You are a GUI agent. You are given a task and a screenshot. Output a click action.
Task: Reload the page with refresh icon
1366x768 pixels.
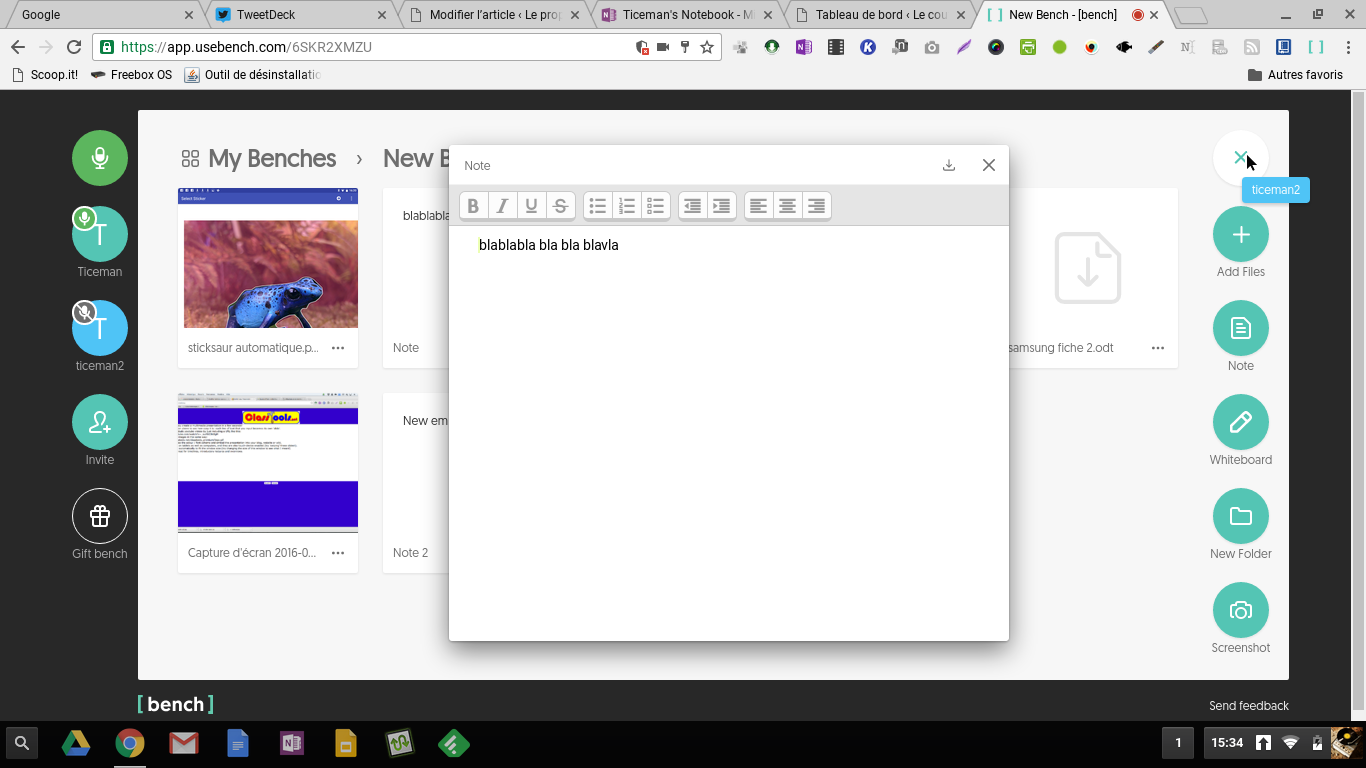[73, 47]
